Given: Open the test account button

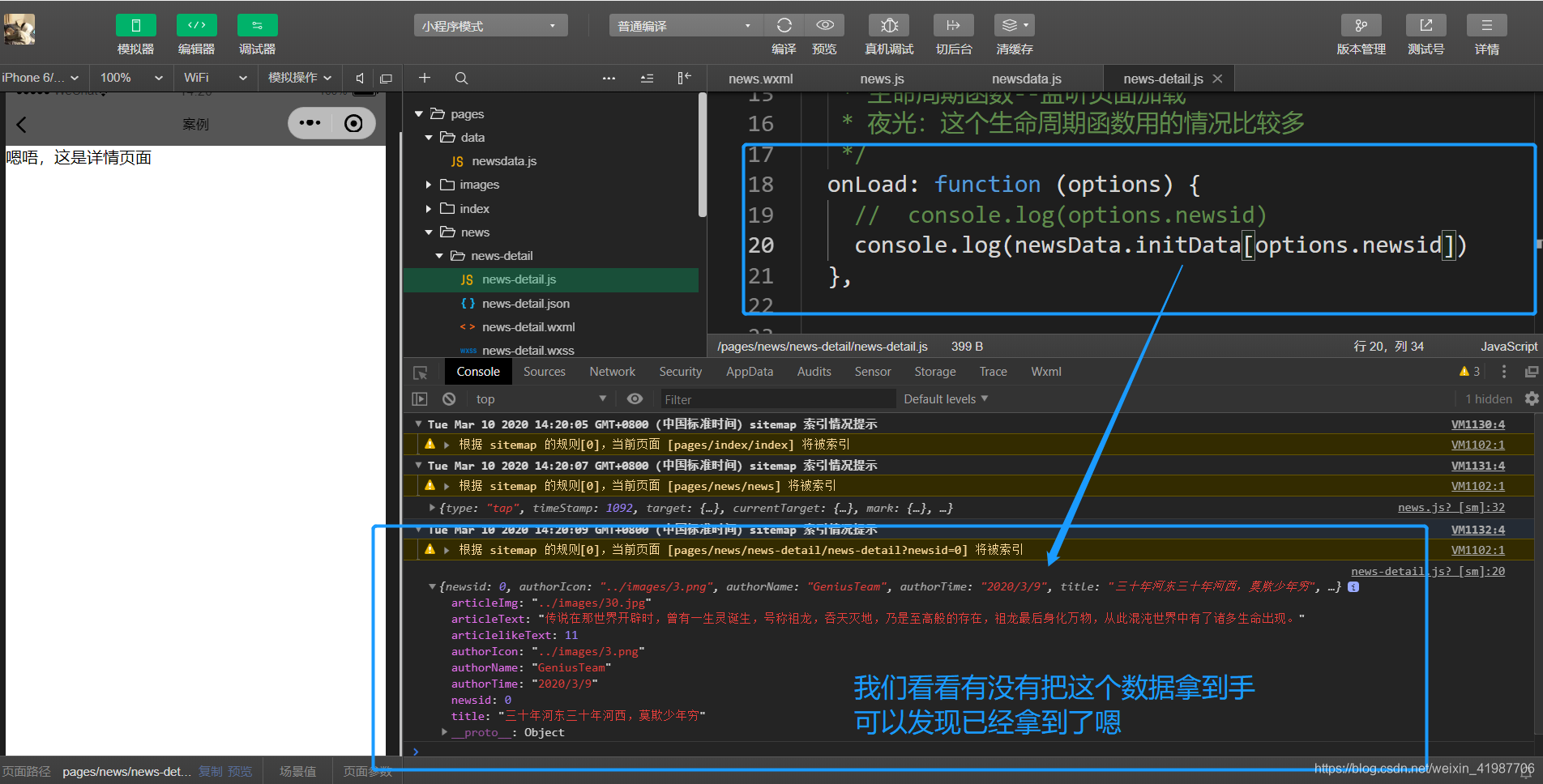Looking at the screenshot, I should 1425,25.
